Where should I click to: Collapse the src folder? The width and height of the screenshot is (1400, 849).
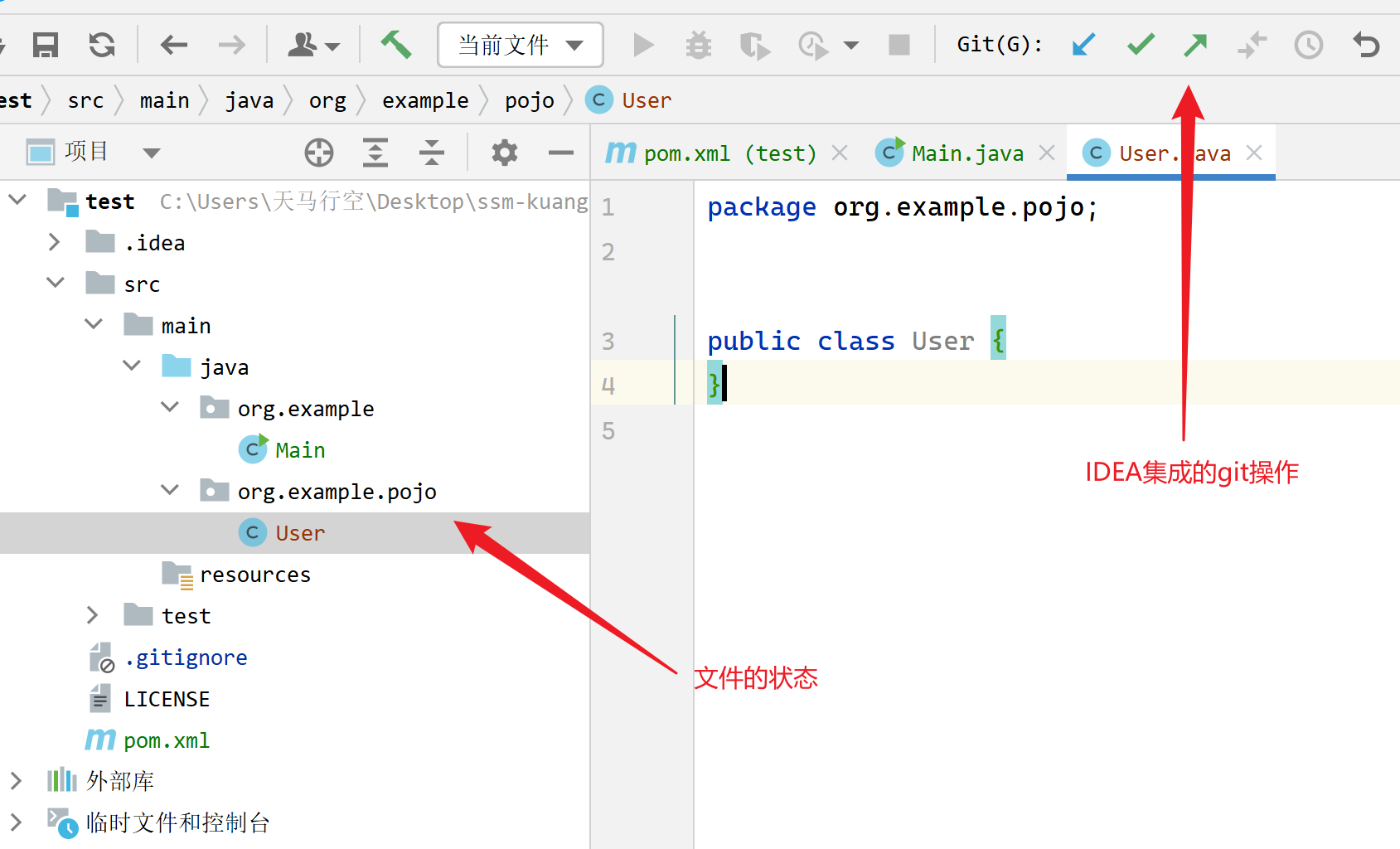click(x=56, y=283)
